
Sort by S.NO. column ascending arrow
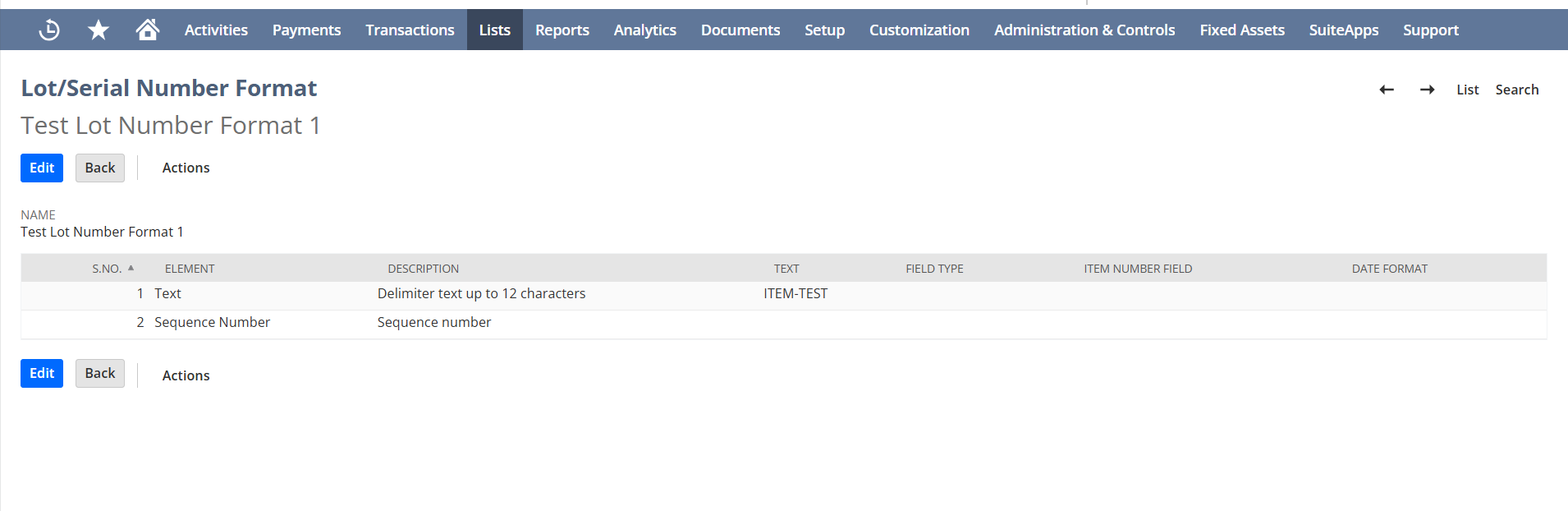pyautogui.click(x=131, y=268)
